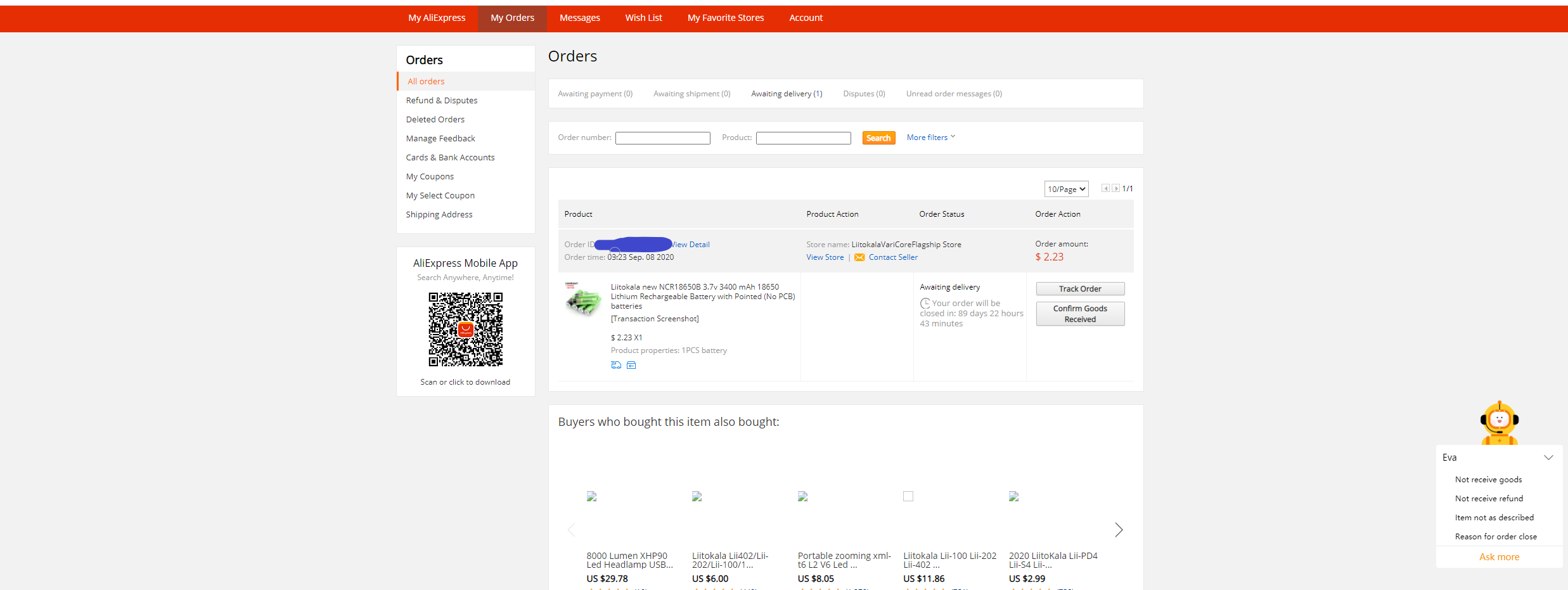
Task: Show next recommended products with right arrow
Action: click(x=1119, y=530)
